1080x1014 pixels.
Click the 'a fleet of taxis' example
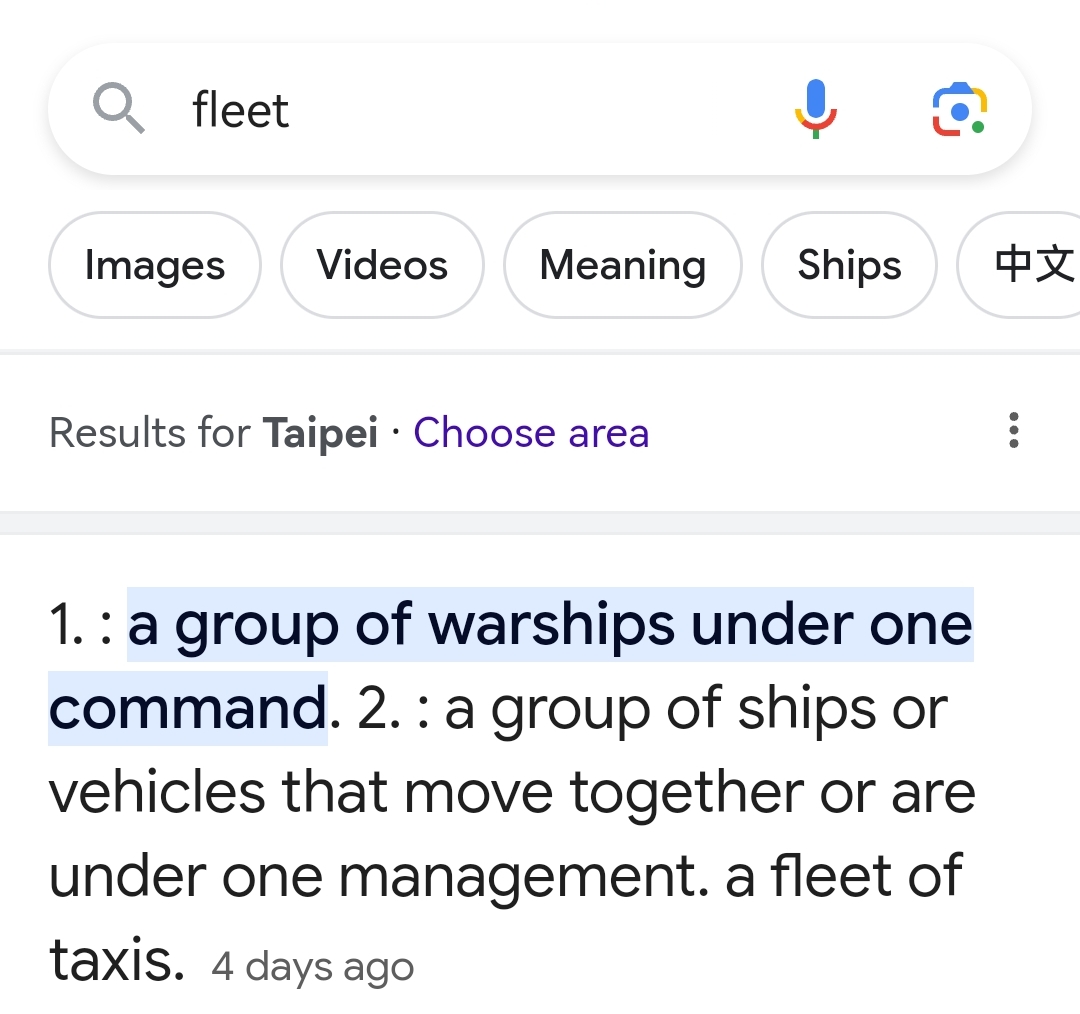click(x=505, y=918)
